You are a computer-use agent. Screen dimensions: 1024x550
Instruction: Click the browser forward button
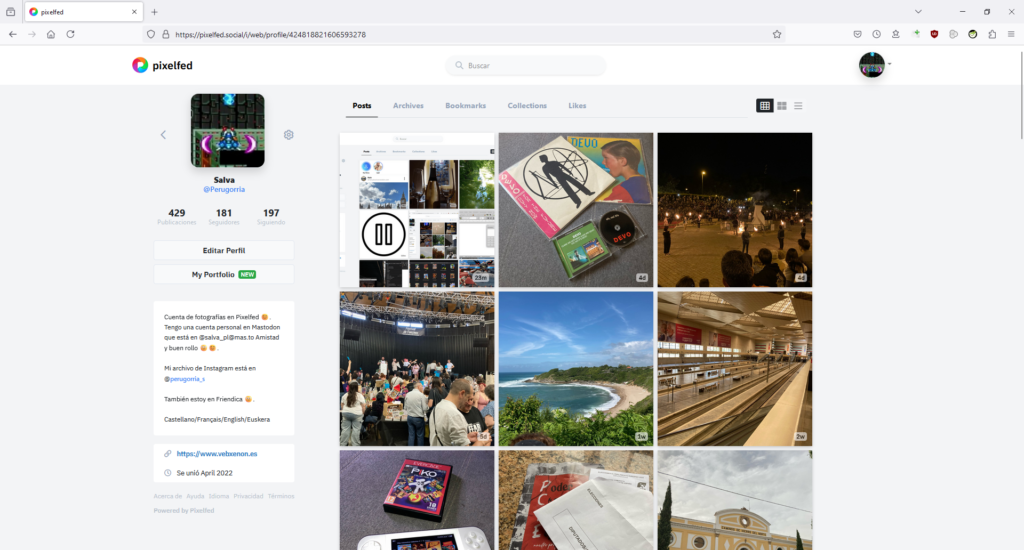point(32,34)
